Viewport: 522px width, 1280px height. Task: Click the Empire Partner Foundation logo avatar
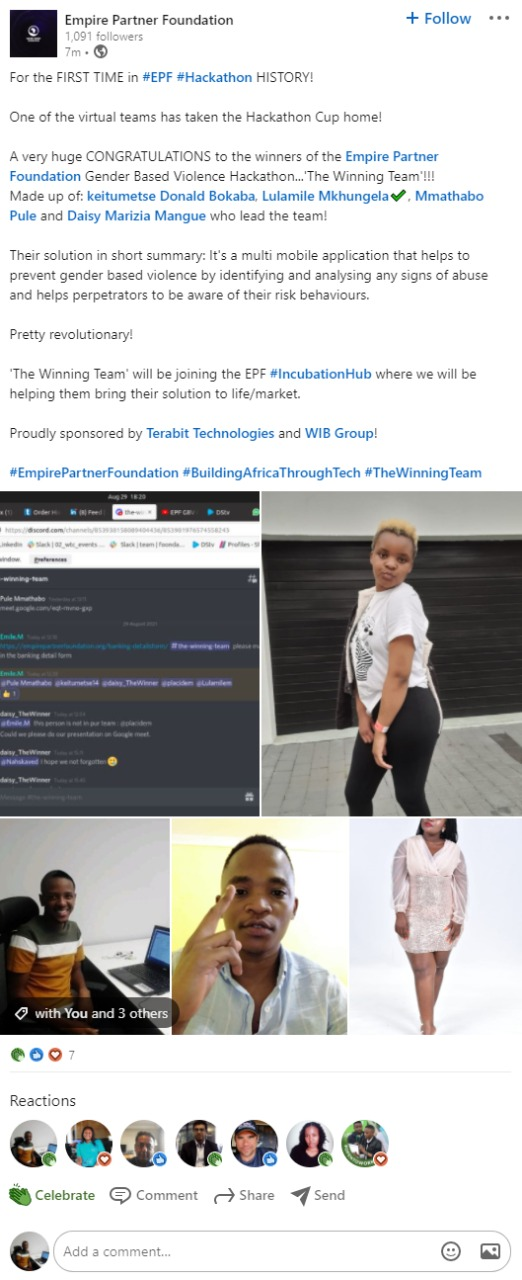(32, 34)
